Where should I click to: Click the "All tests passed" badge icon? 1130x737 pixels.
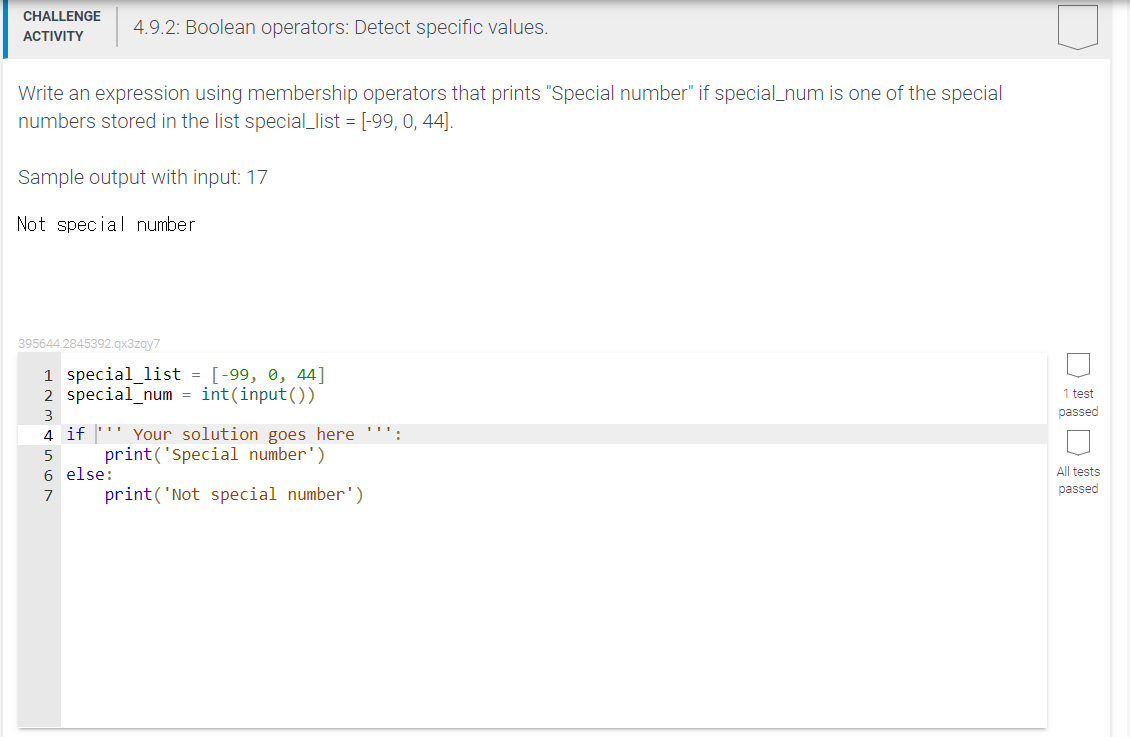1078,443
